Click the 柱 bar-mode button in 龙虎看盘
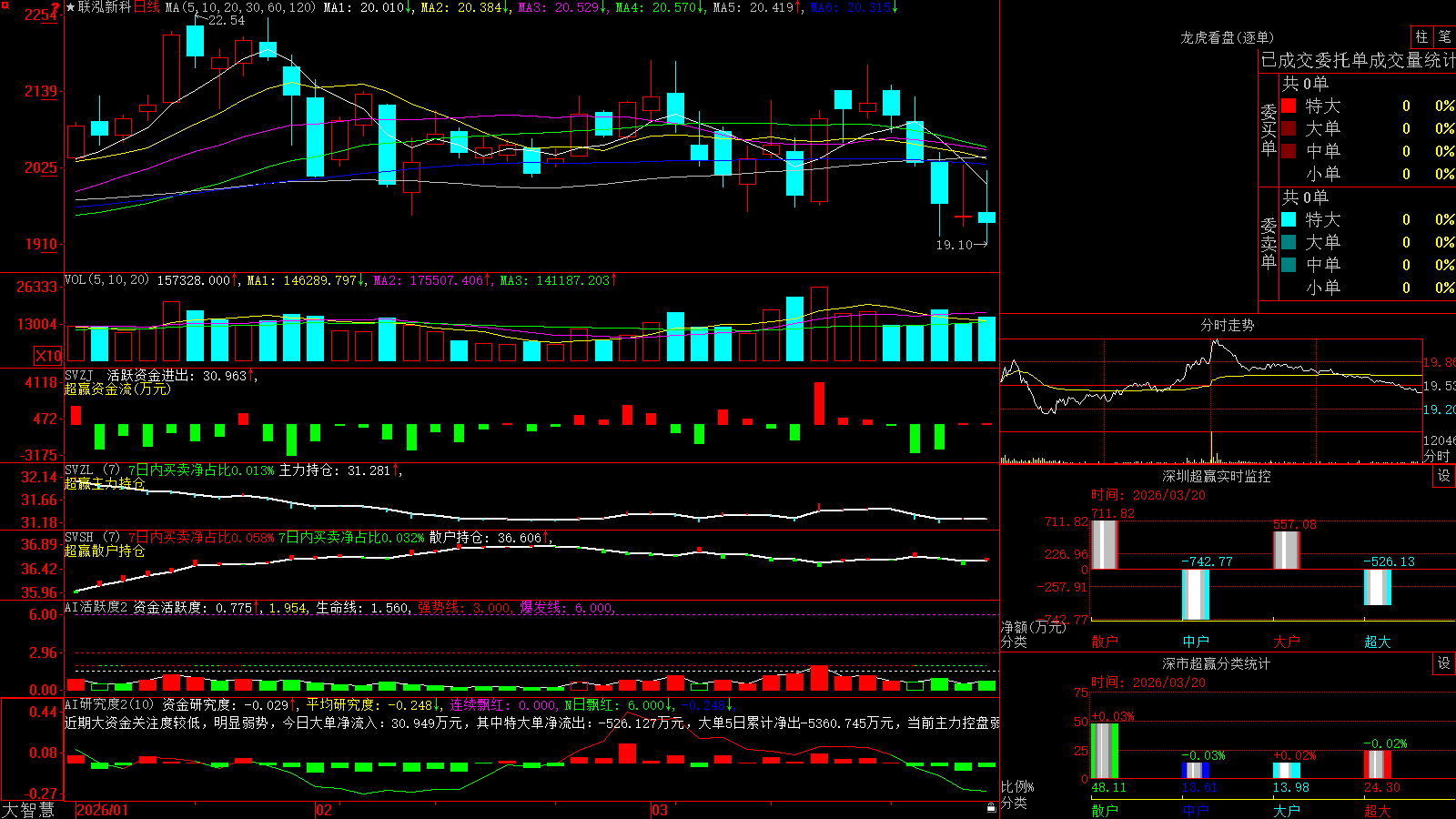The height and width of the screenshot is (819, 1456). click(1421, 37)
